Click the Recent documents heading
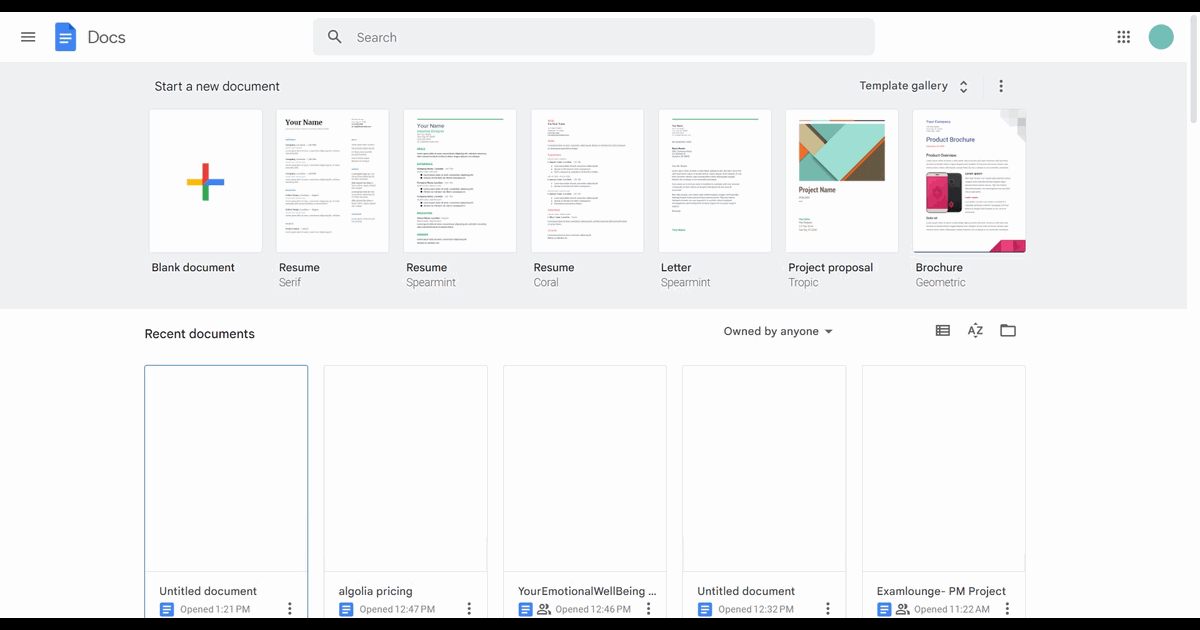This screenshot has width=1200, height=630. pyautogui.click(x=200, y=334)
